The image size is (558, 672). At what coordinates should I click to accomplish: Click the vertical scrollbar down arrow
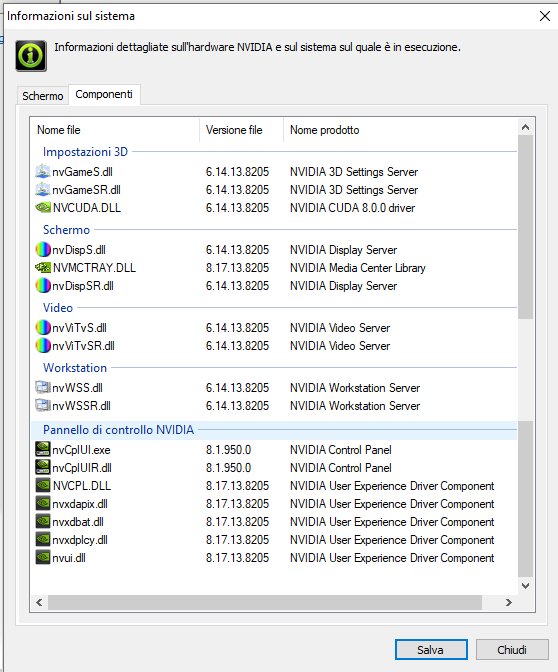(x=525, y=585)
